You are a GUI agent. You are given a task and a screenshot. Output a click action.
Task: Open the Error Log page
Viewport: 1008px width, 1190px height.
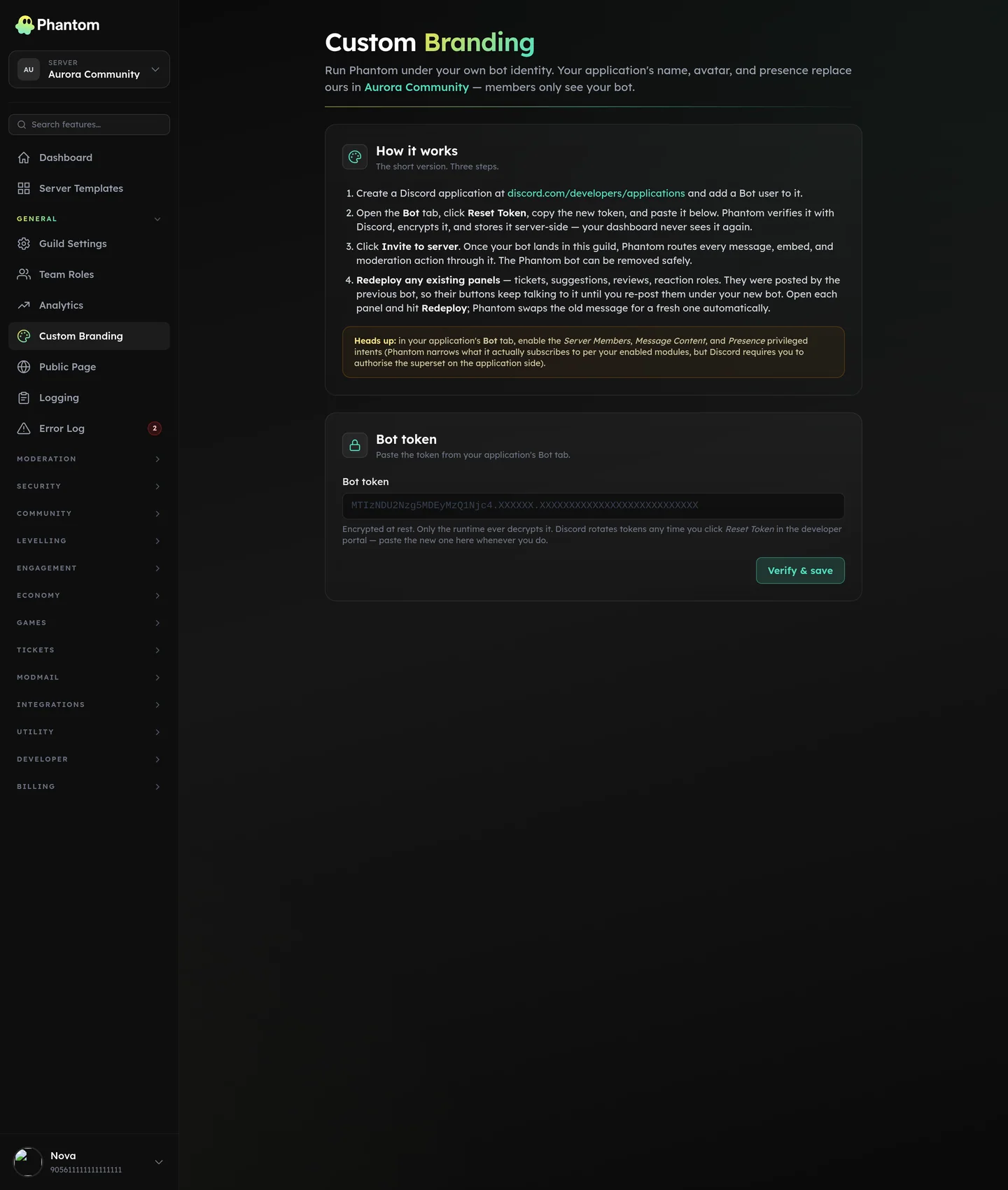[x=89, y=428]
